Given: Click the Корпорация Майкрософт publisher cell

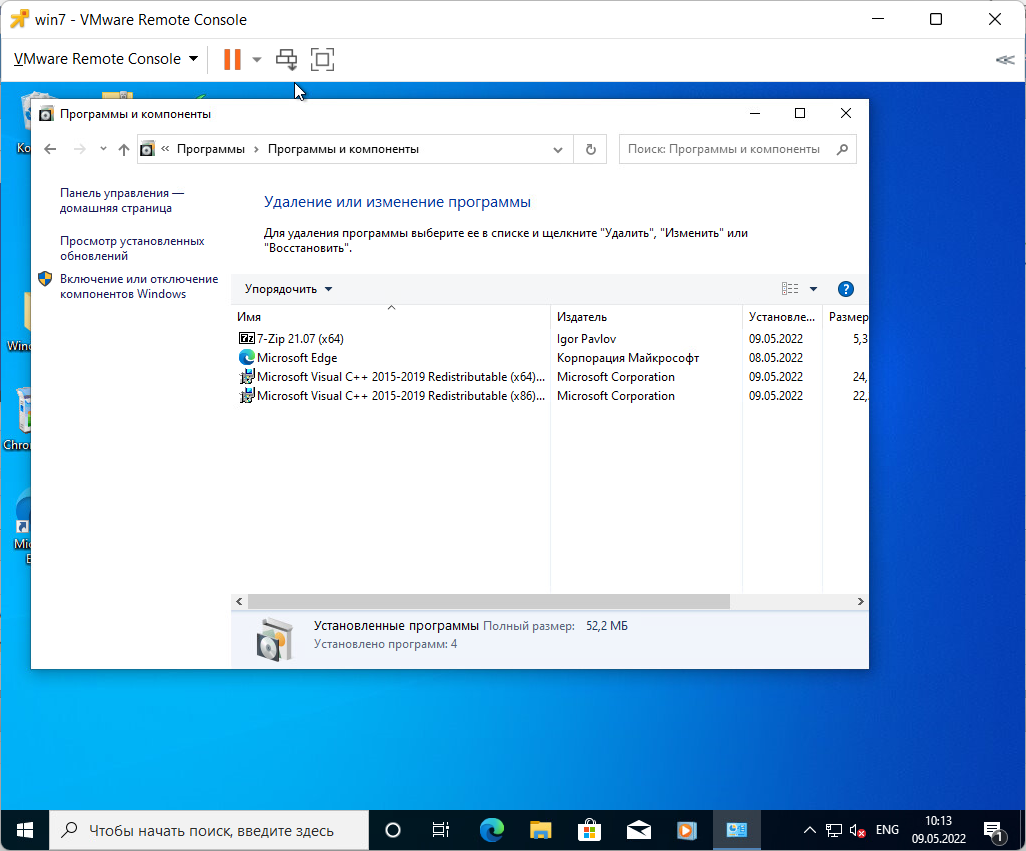Looking at the screenshot, I should (x=628, y=358).
